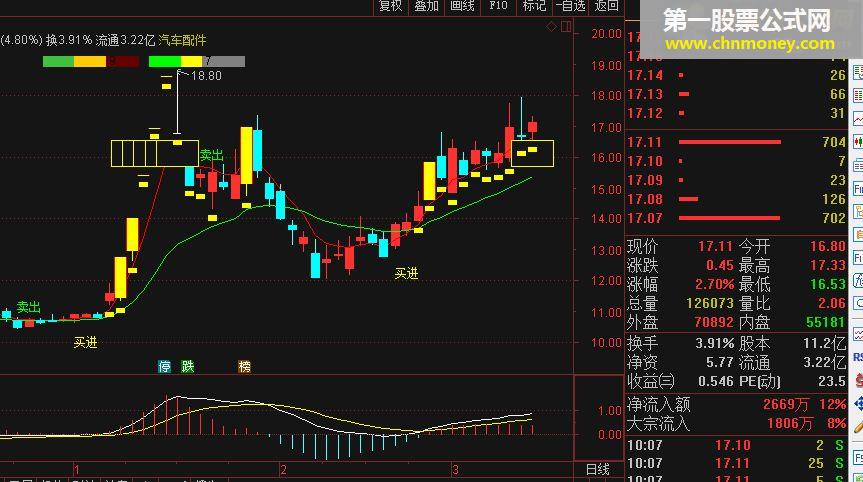Viewport: 863px width, 482px height.
Task: Open the F10 company info button
Action: click(498, 6)
